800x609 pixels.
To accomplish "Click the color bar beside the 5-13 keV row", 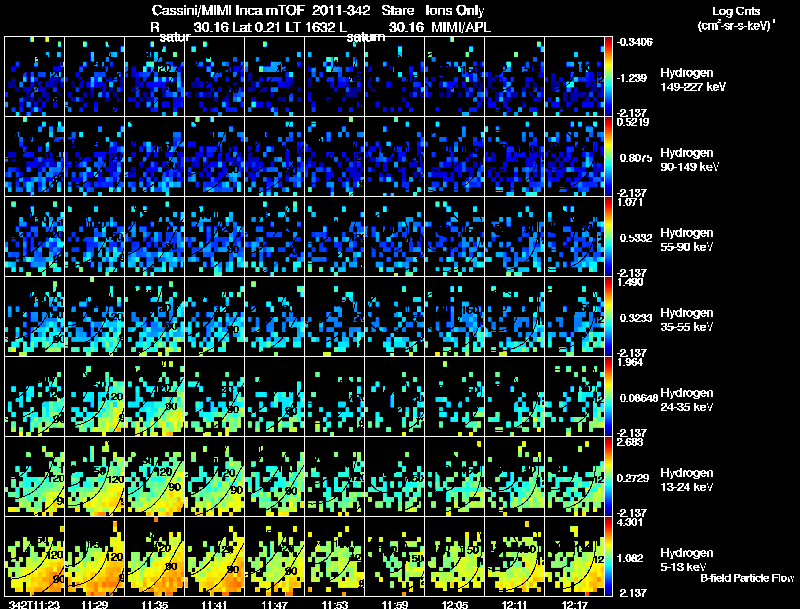I will tap(608, 557).
